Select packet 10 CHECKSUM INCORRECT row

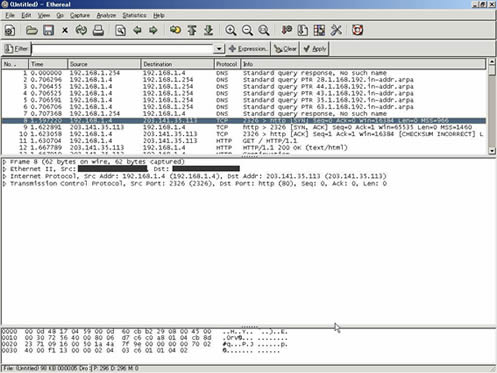tap(244, 134)
